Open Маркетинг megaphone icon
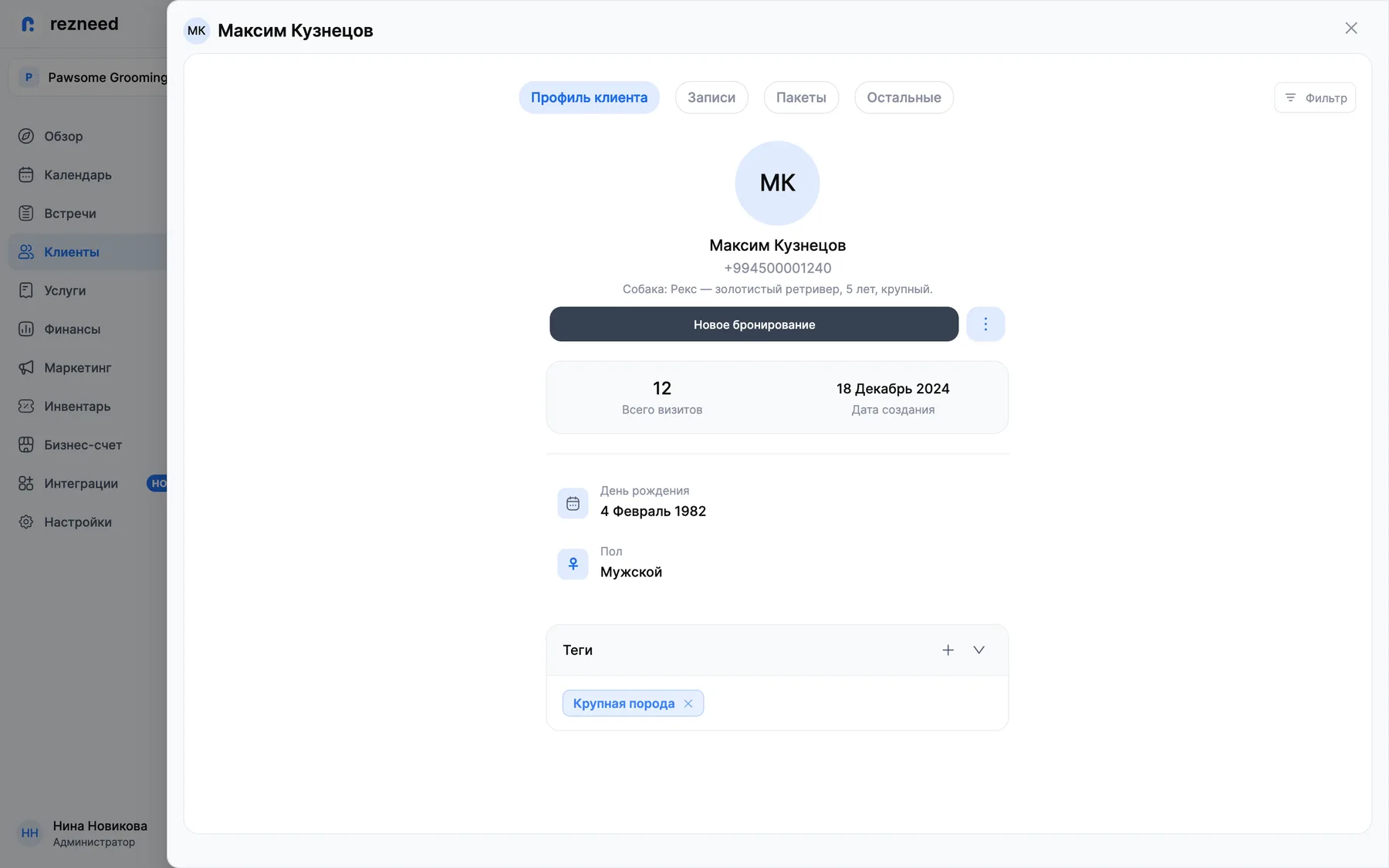 [x=26, y=368]
